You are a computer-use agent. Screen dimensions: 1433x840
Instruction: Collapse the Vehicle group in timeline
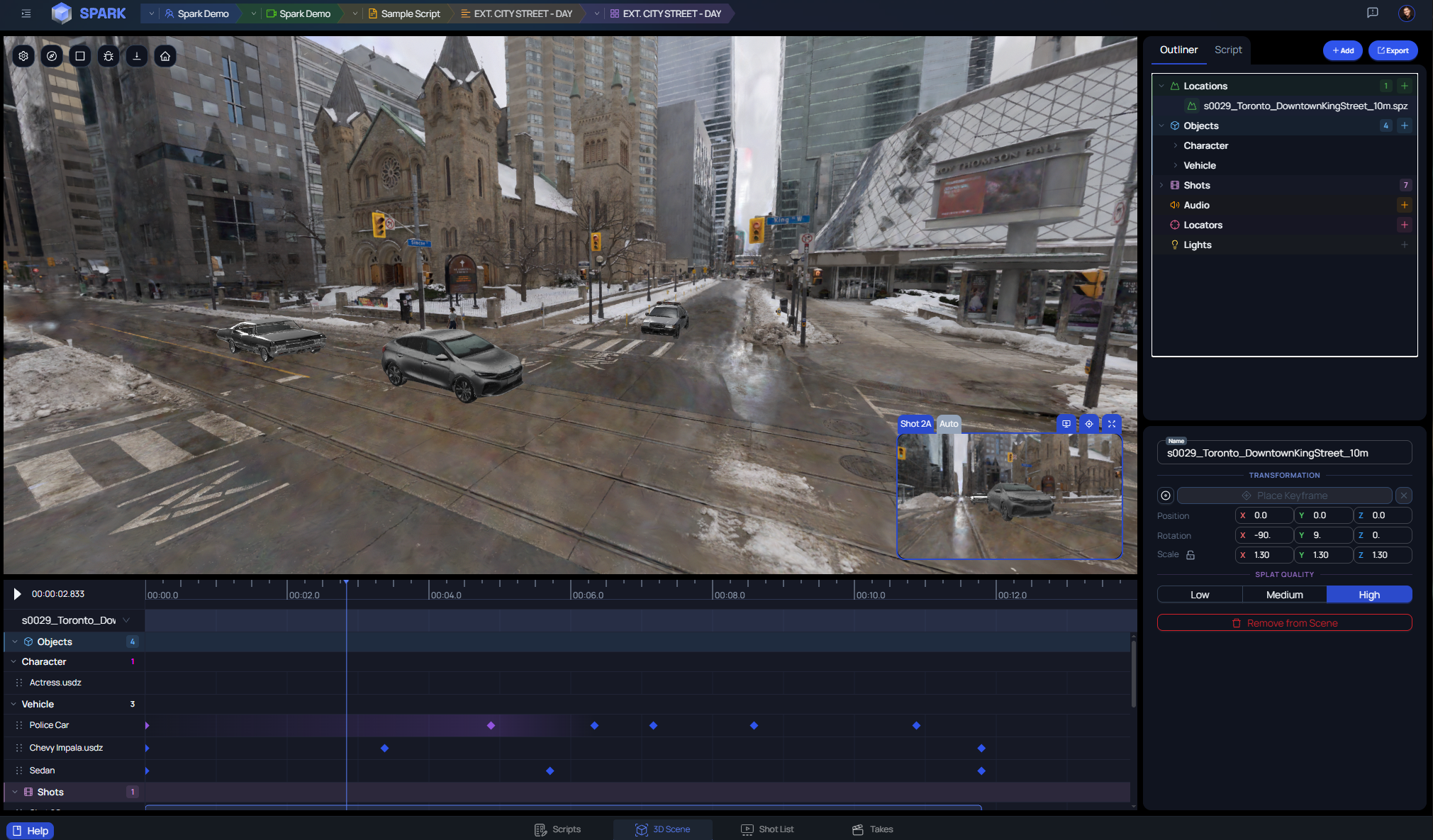(x=13, y=704)
